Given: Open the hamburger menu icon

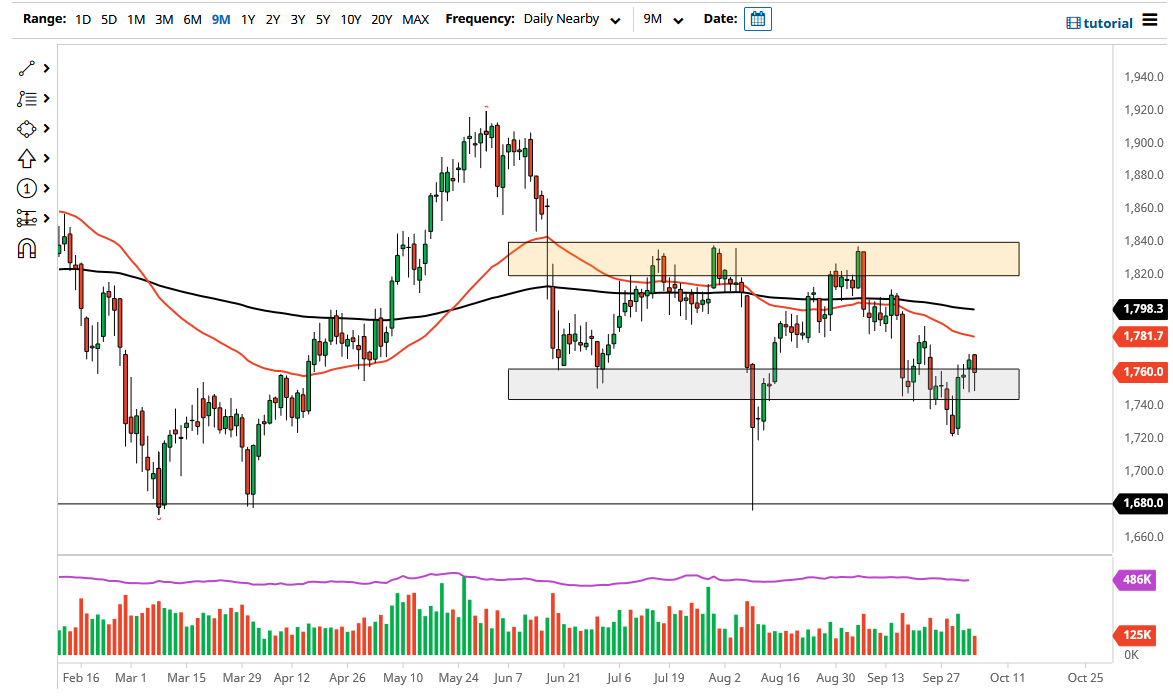Looking at the screenshot, I should 1150,20.
